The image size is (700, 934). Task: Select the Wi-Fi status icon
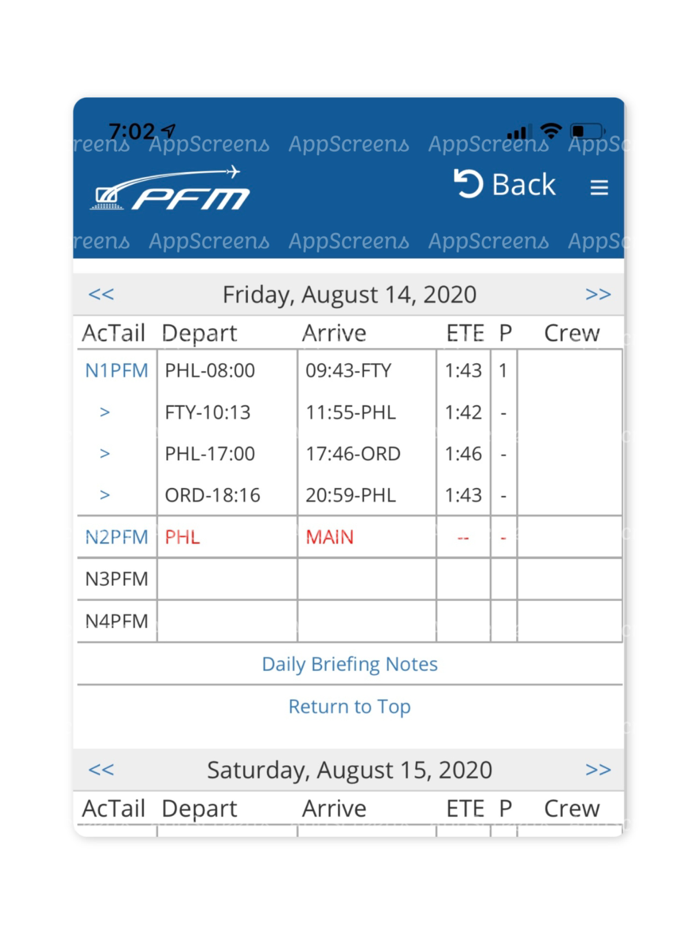(x=550, y=130)
